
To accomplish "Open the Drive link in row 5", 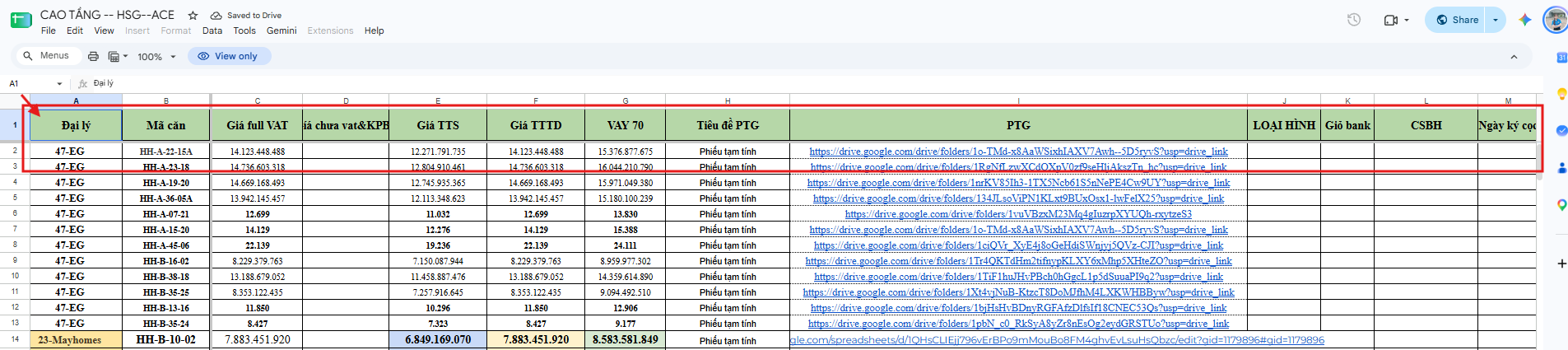I will (1018, 198).
